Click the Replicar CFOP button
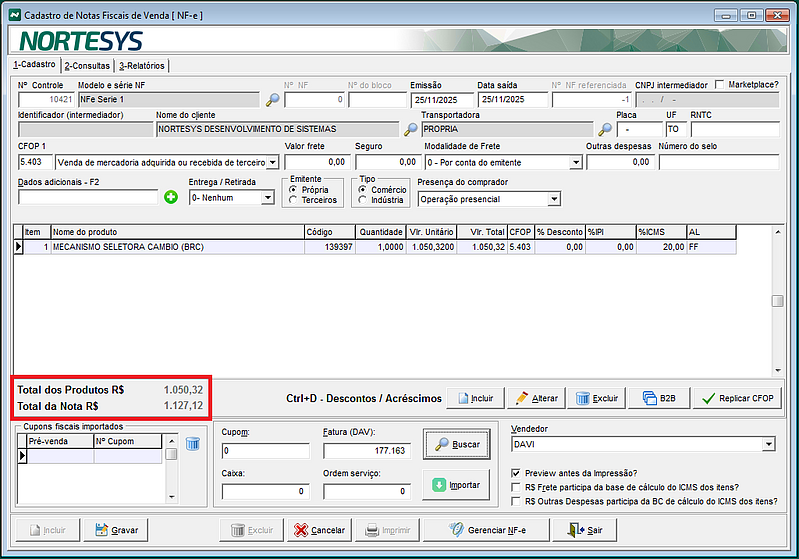This screenshot has width=799, height=559. [x=737, y=398]
